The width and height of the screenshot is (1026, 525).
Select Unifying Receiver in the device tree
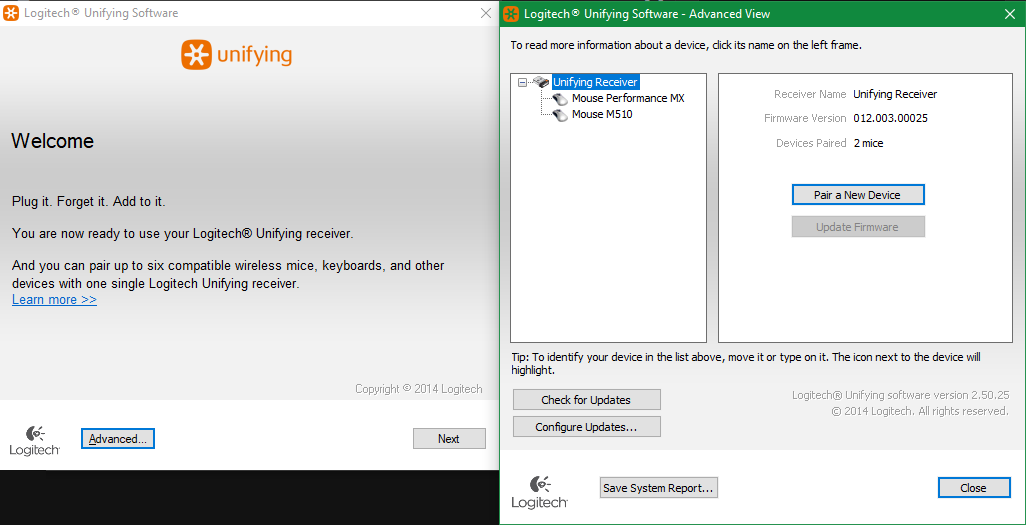click(595, 82)
